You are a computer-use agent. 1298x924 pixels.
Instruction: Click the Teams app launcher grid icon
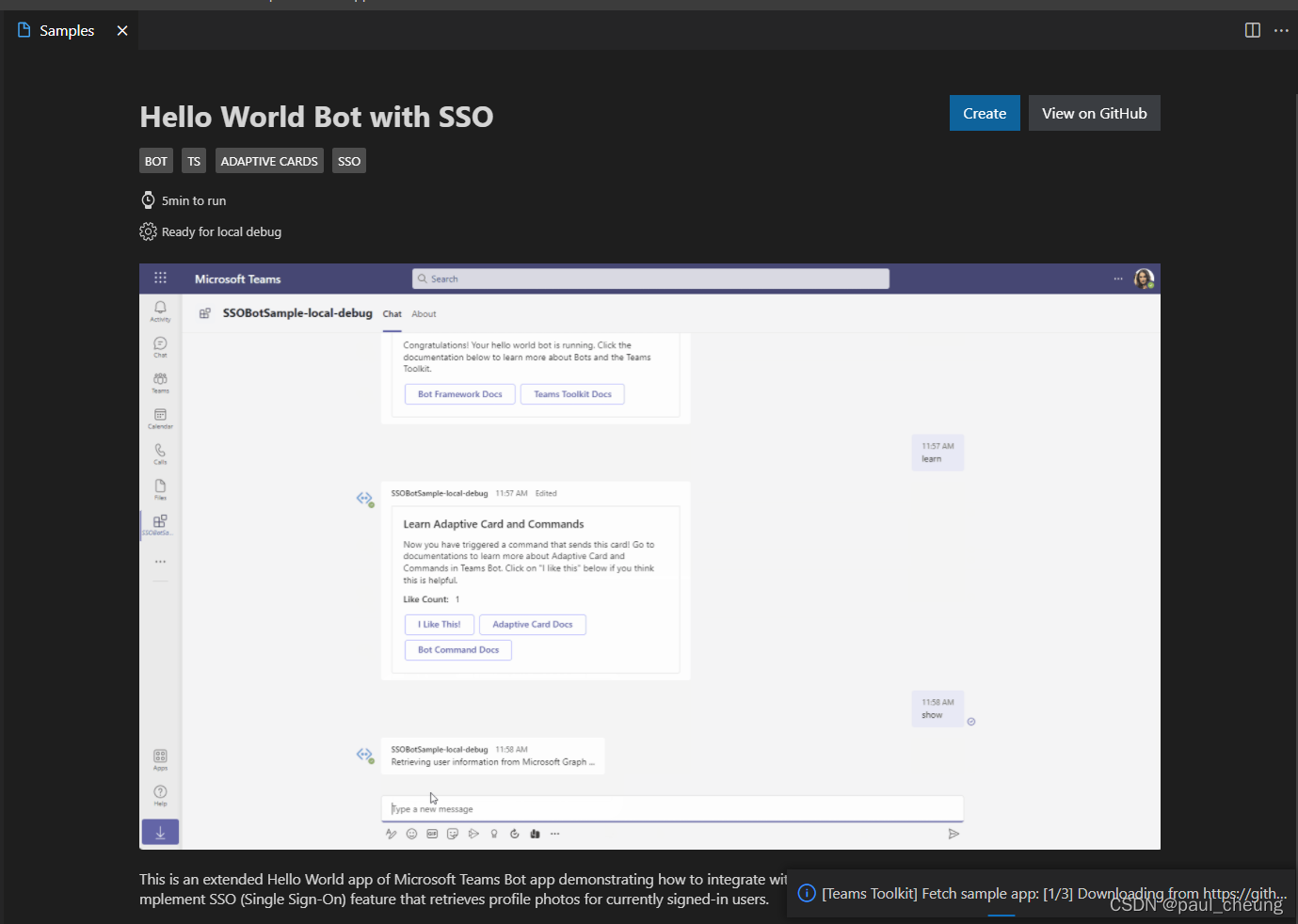[x=160, y=279]
